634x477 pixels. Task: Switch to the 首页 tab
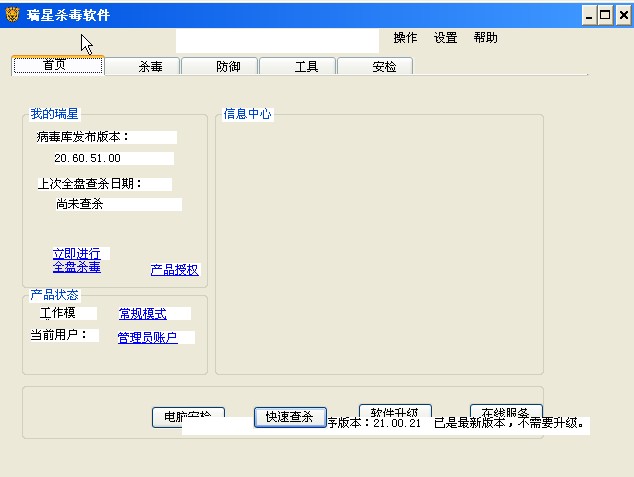click(58, 65)
